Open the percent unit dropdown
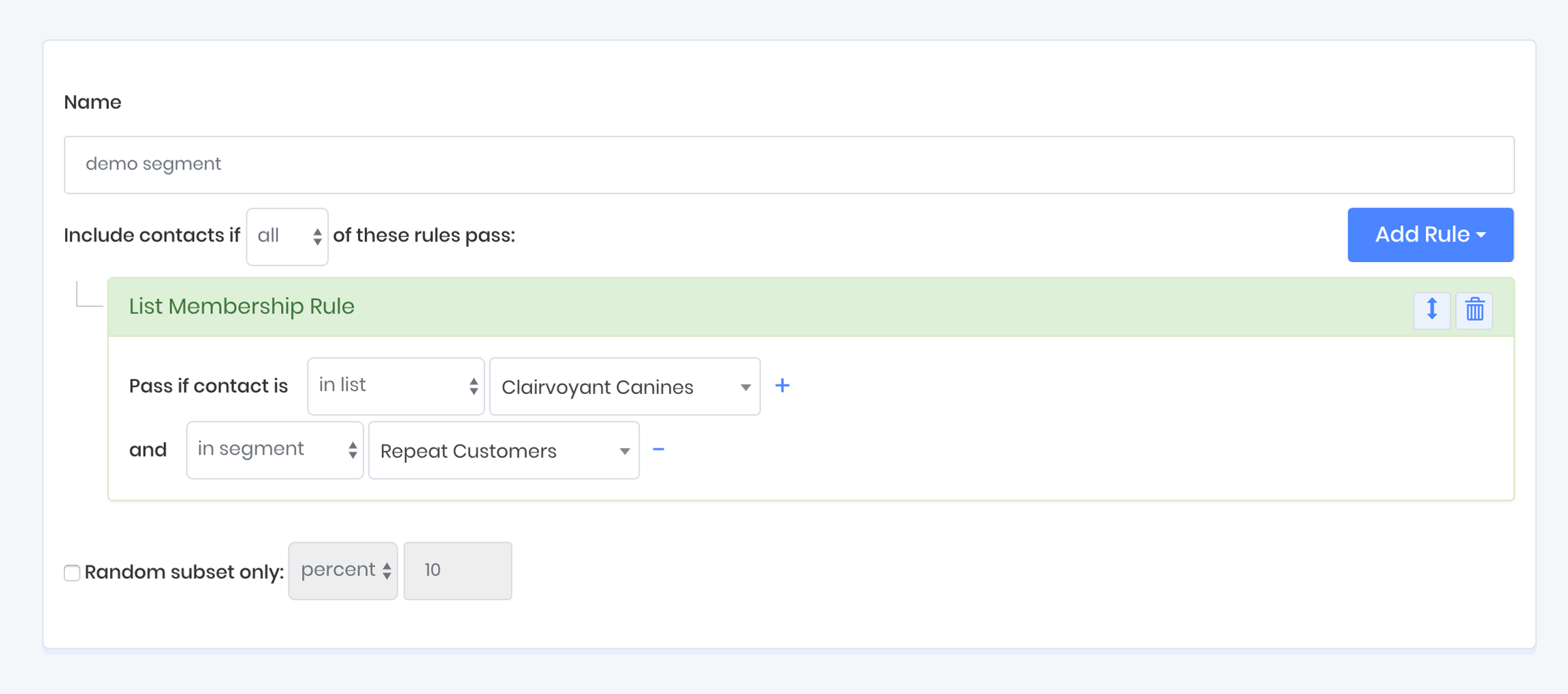The width and height of the screenshot is (1568, 694). 343,571
